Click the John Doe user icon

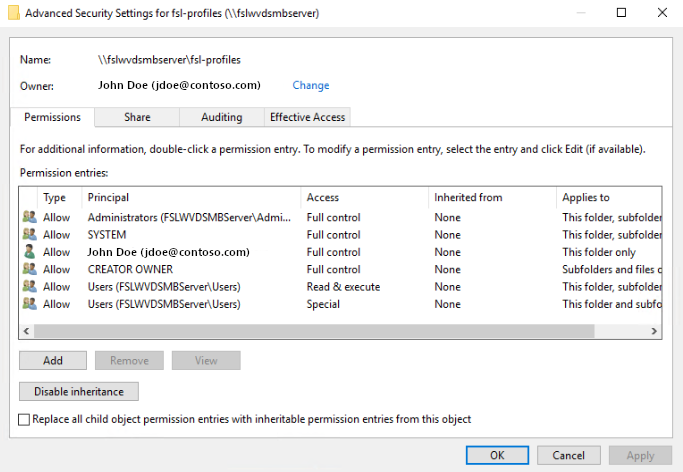pyautogui.click(x=28, y=252)
